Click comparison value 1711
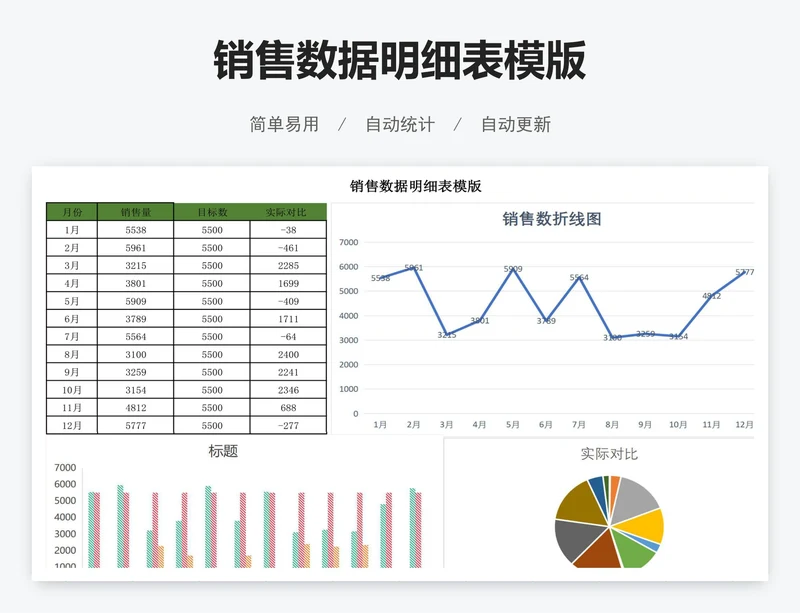This screenshot has width=800, height=613. click(288, 319)
